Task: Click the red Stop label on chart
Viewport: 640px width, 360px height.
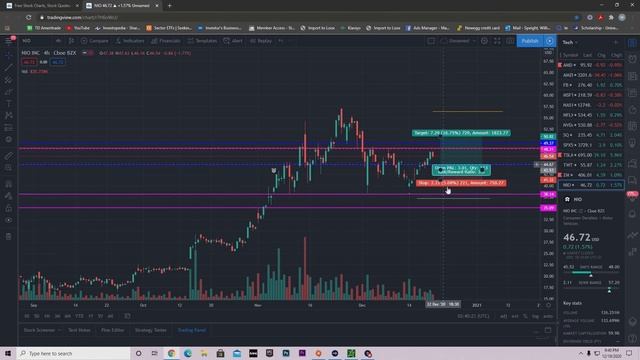Action: [461, 183]
